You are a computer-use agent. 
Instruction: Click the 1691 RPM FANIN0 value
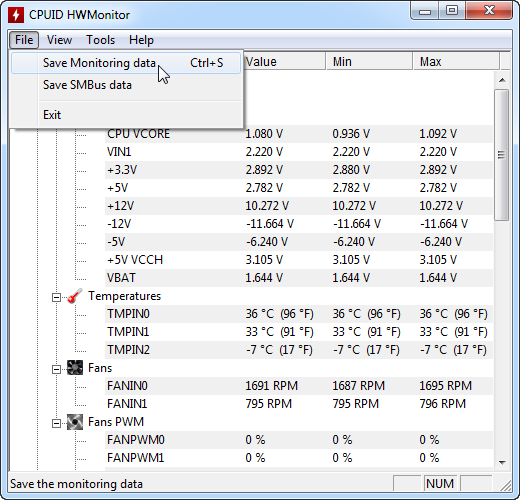(x=271, y=386)
